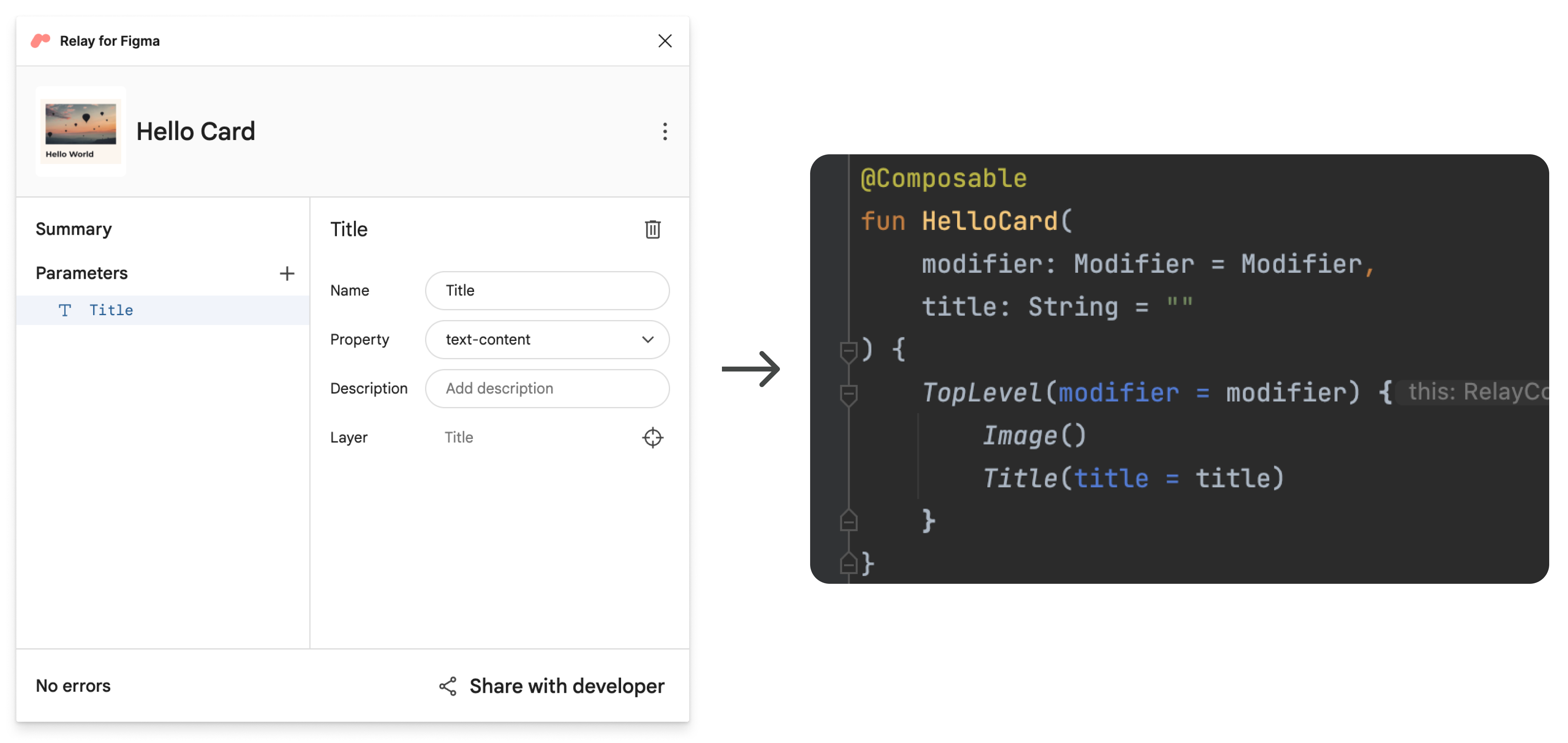This screenshot has width=1568, height=743.
Task: Click the Add description input field
Action: coord(548,388)
